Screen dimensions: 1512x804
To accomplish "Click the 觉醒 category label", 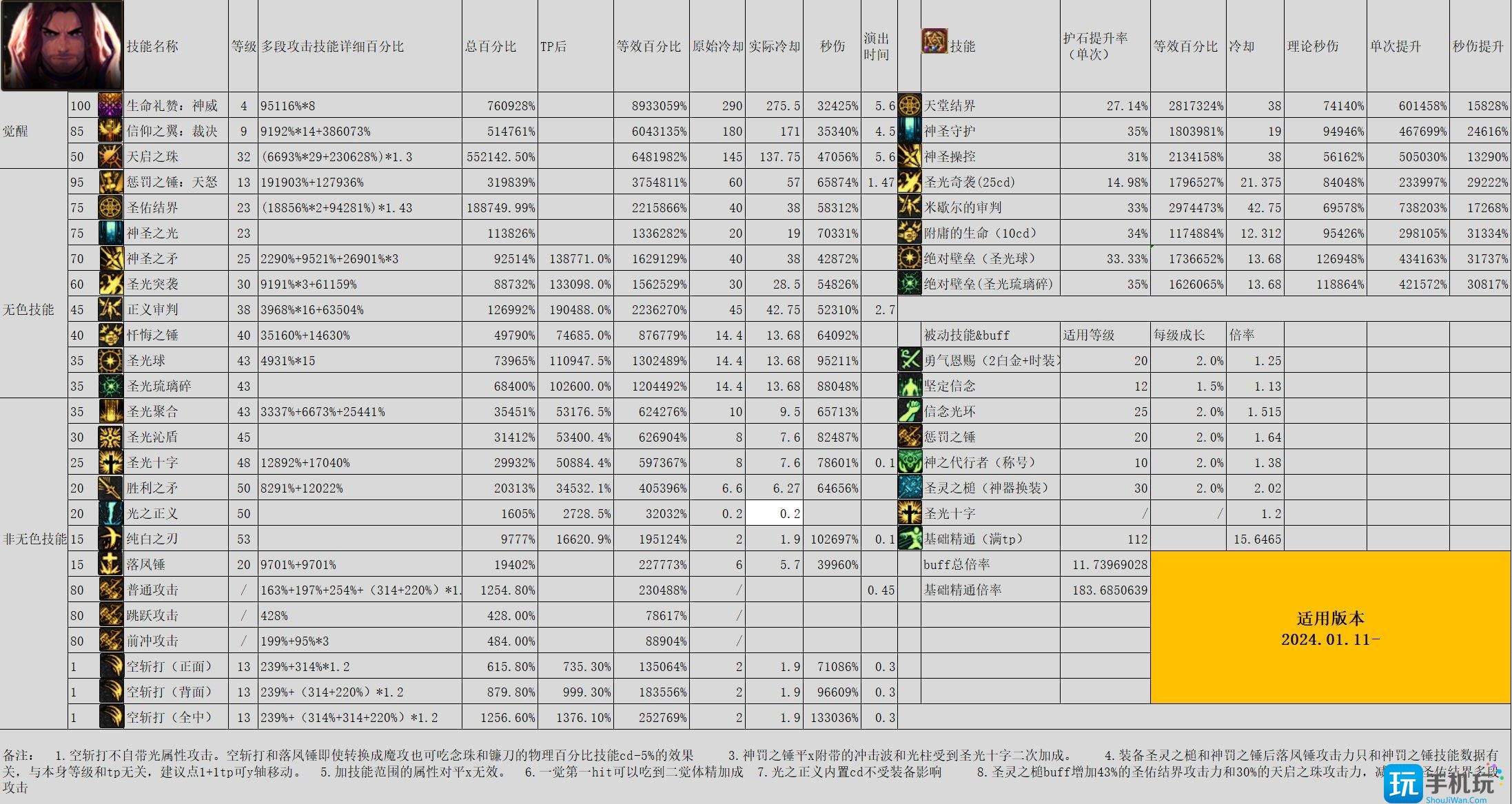I will coord(16,131).
